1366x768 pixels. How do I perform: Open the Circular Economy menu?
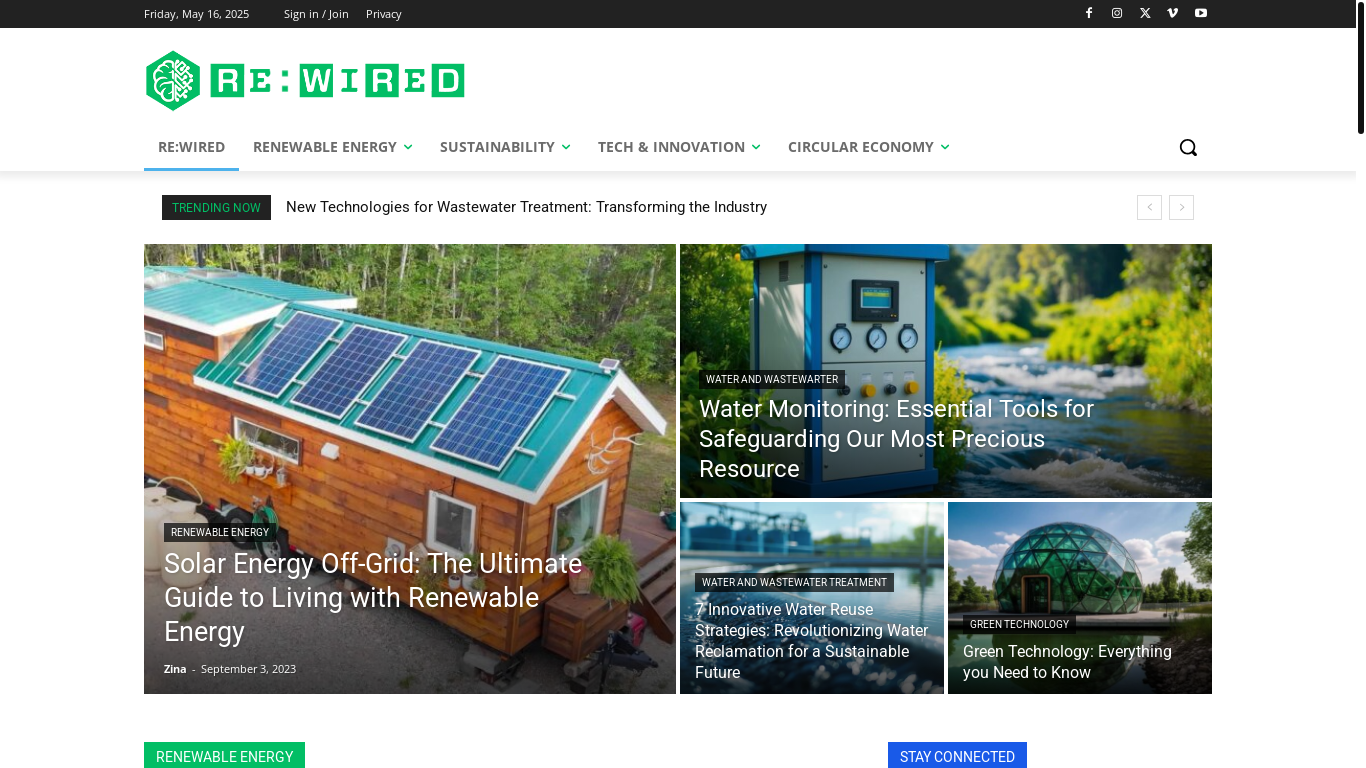[868, 147]
